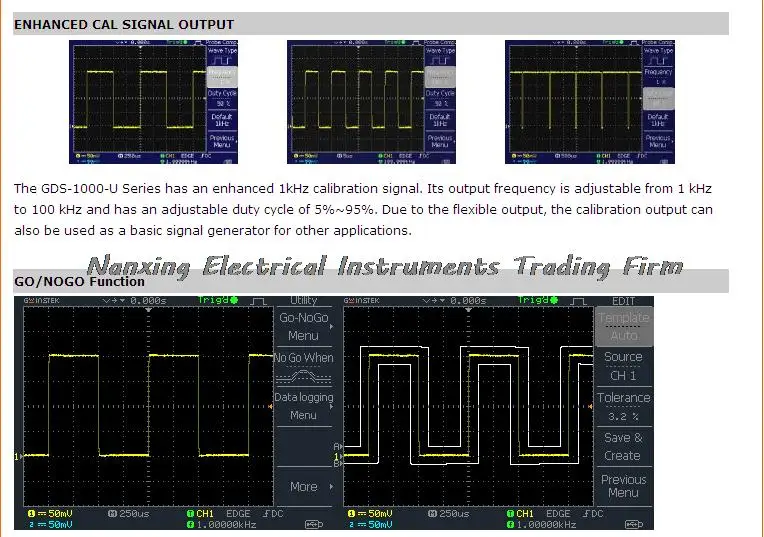Click the square-wave icon beside Trig'd on right scope

pos(578,301)
